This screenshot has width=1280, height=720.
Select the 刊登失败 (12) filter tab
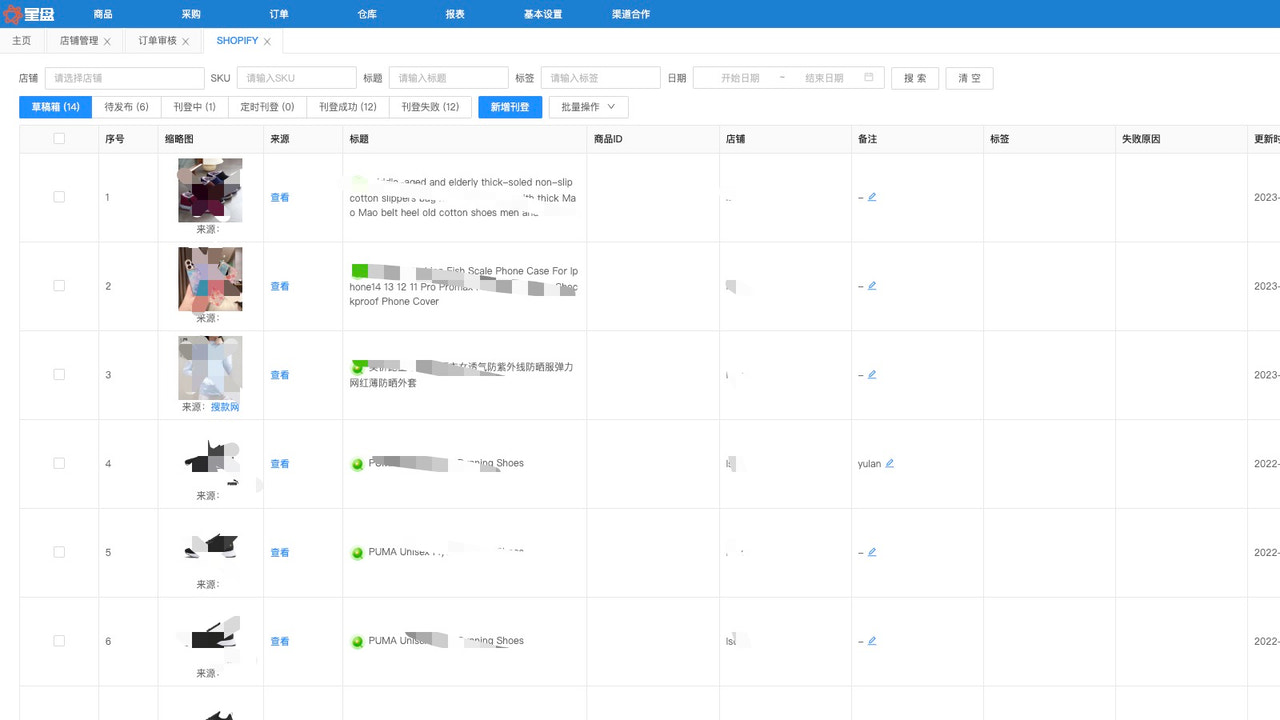click(x=430, y=107)
